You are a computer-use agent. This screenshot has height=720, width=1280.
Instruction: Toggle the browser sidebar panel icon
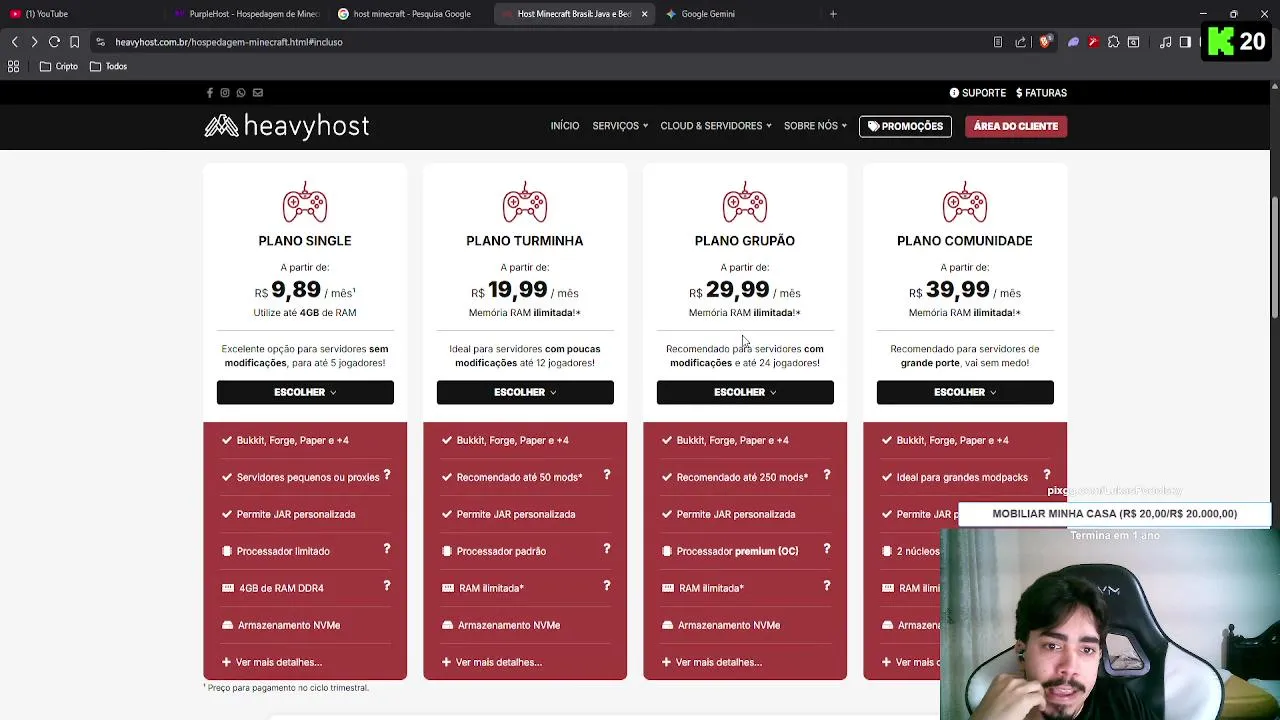(x=1185, y=42)
